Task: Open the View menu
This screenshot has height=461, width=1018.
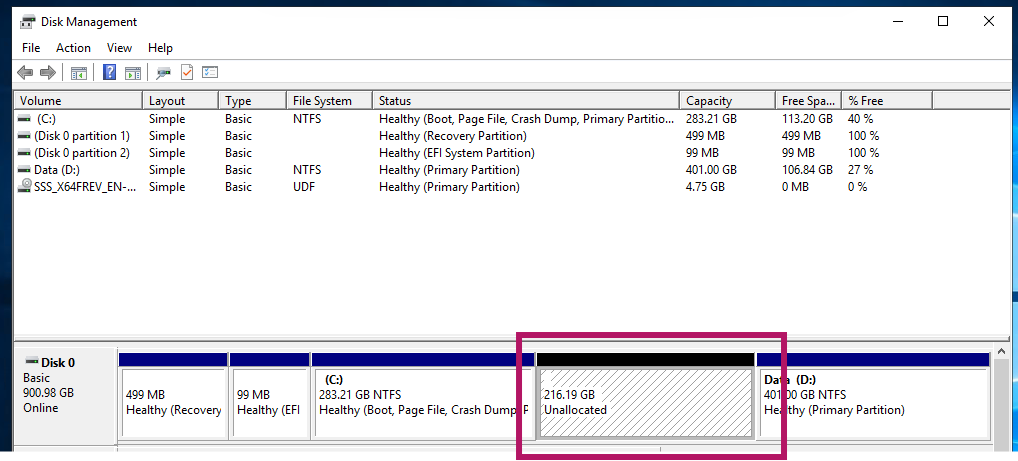Action: (x=119, y=48)
